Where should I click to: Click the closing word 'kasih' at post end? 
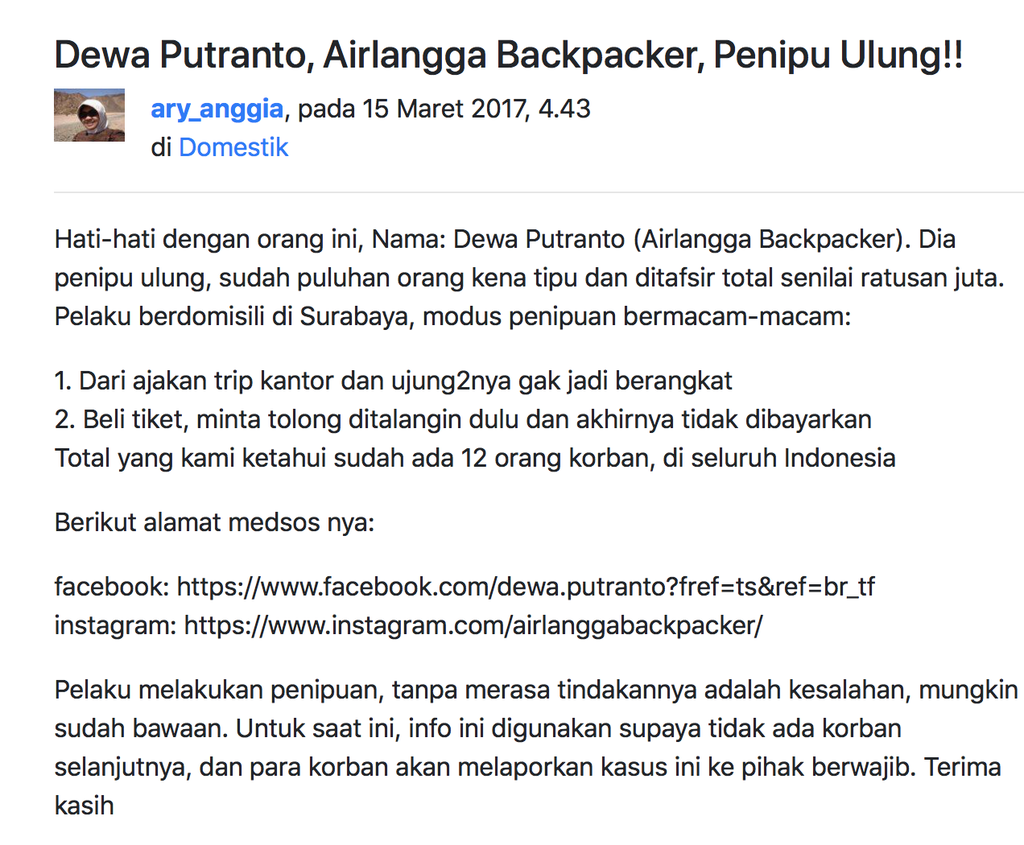click(84, 806)
